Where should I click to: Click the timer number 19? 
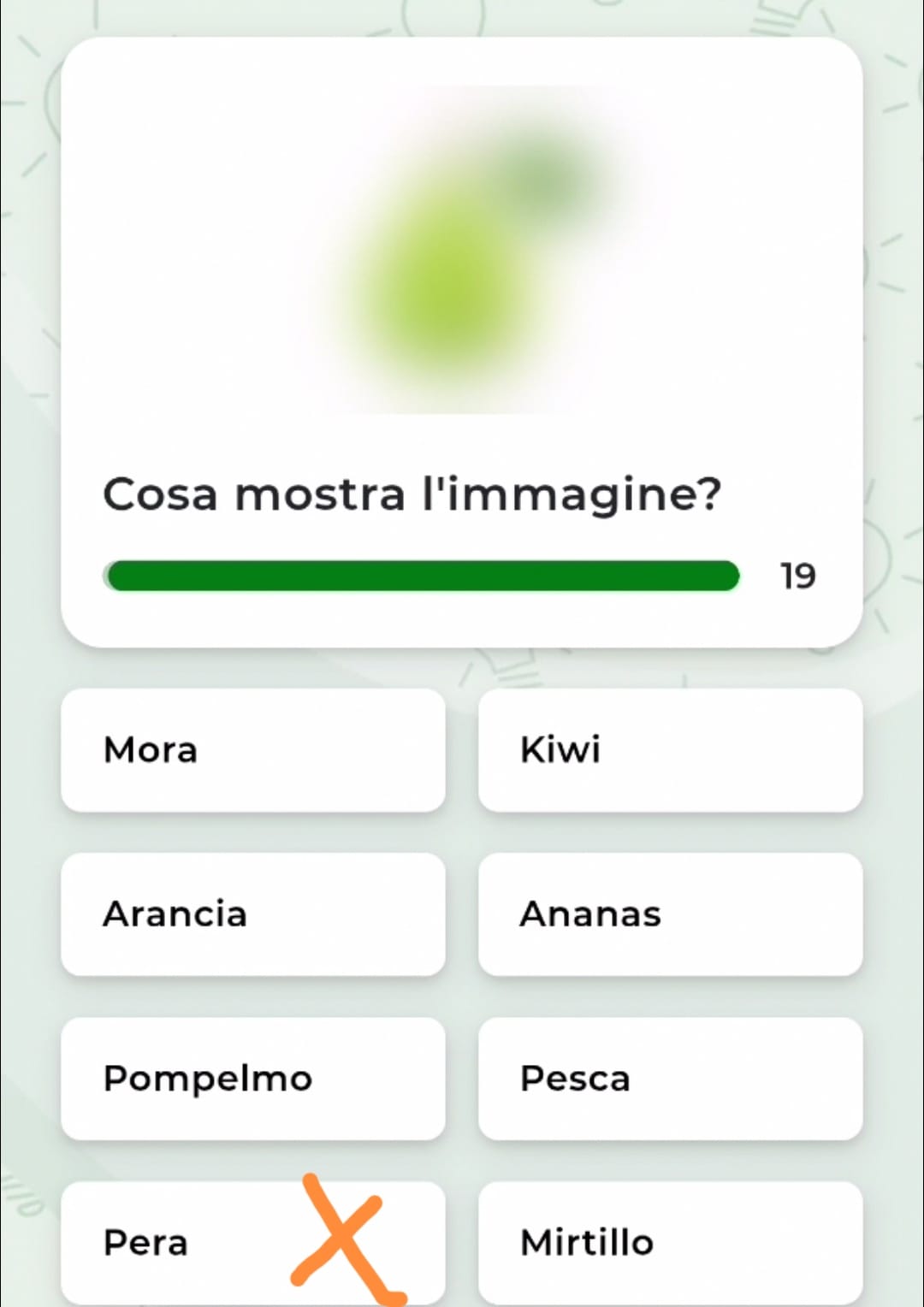[797, 577]
